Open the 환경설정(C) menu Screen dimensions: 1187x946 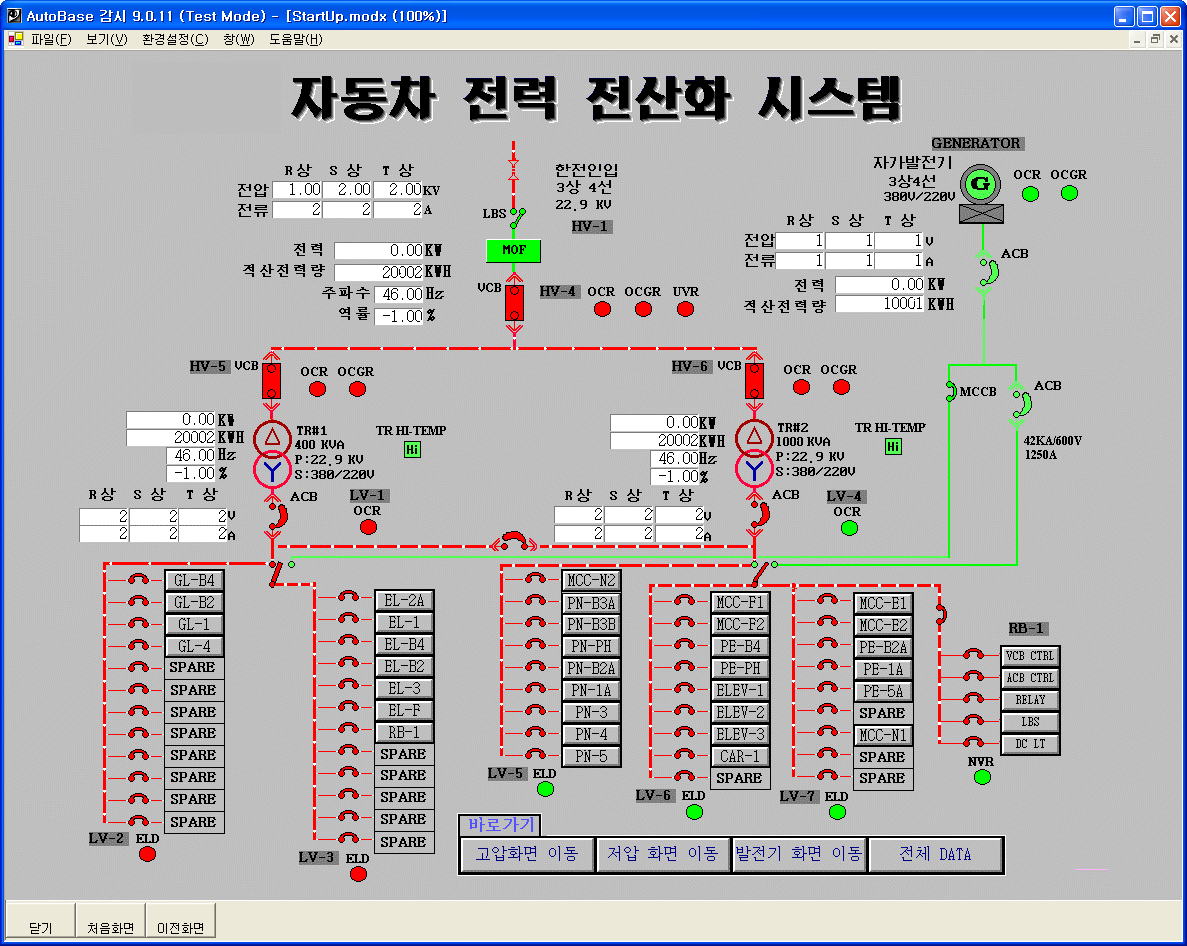click(x=175, y=40)
